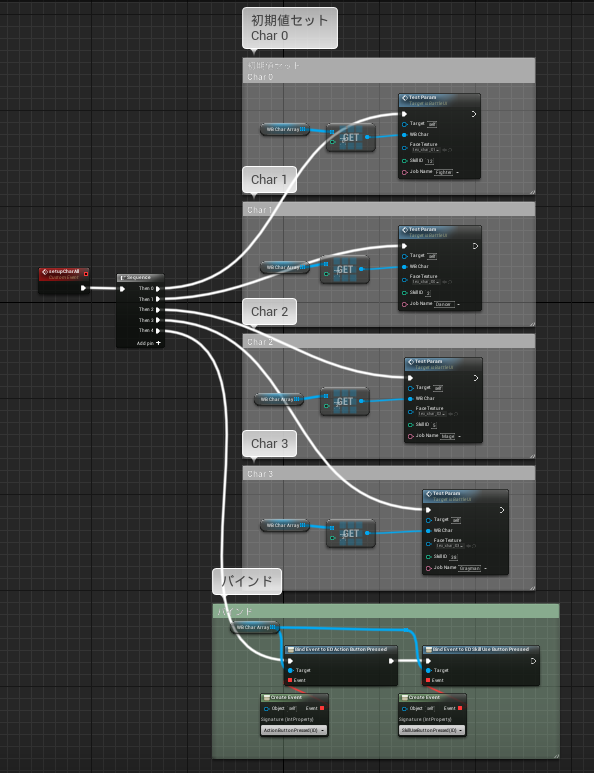Select the Char 3 comment header bar

[388, 473]
